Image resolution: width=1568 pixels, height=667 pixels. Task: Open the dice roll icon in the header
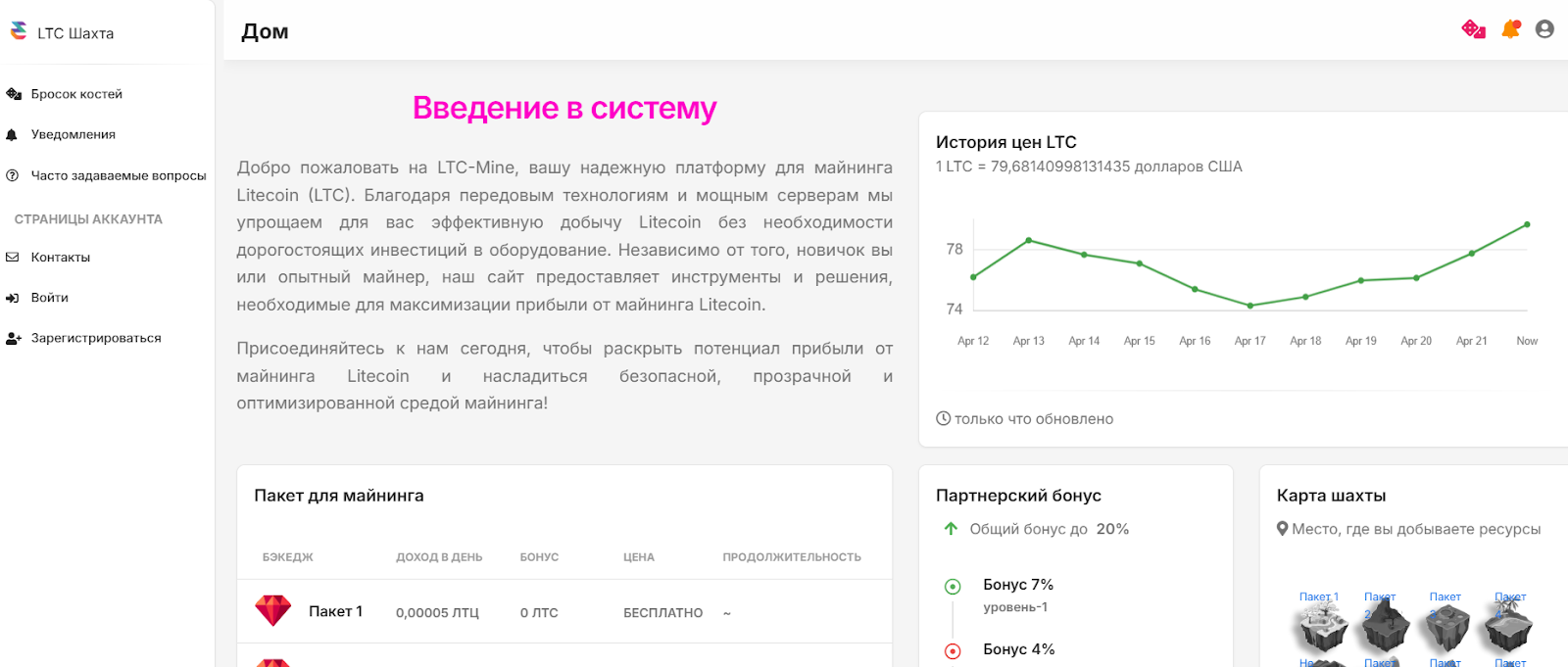pyautogui.click(x=1473, y=29)
